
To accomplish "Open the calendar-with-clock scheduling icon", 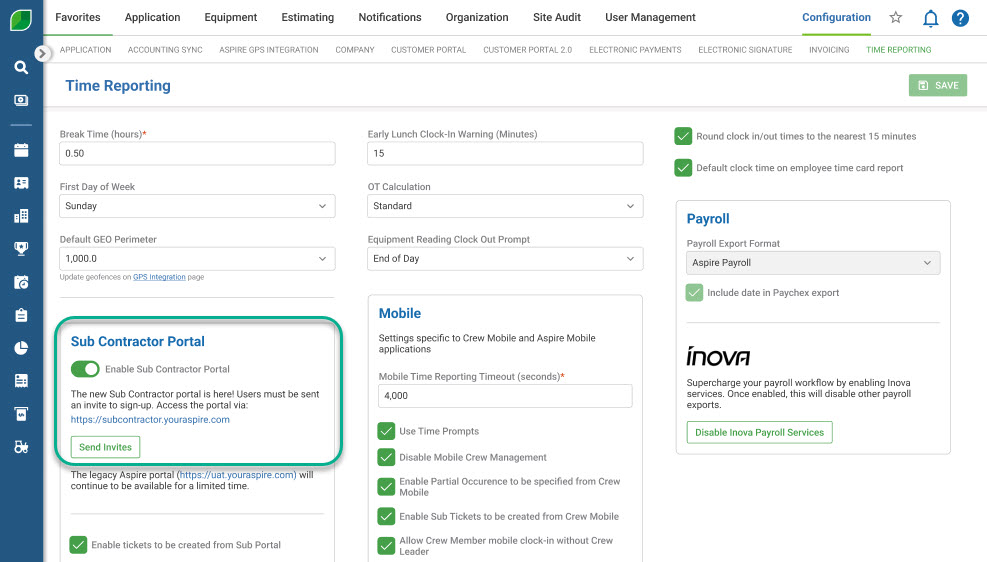I will pos(21,282).
